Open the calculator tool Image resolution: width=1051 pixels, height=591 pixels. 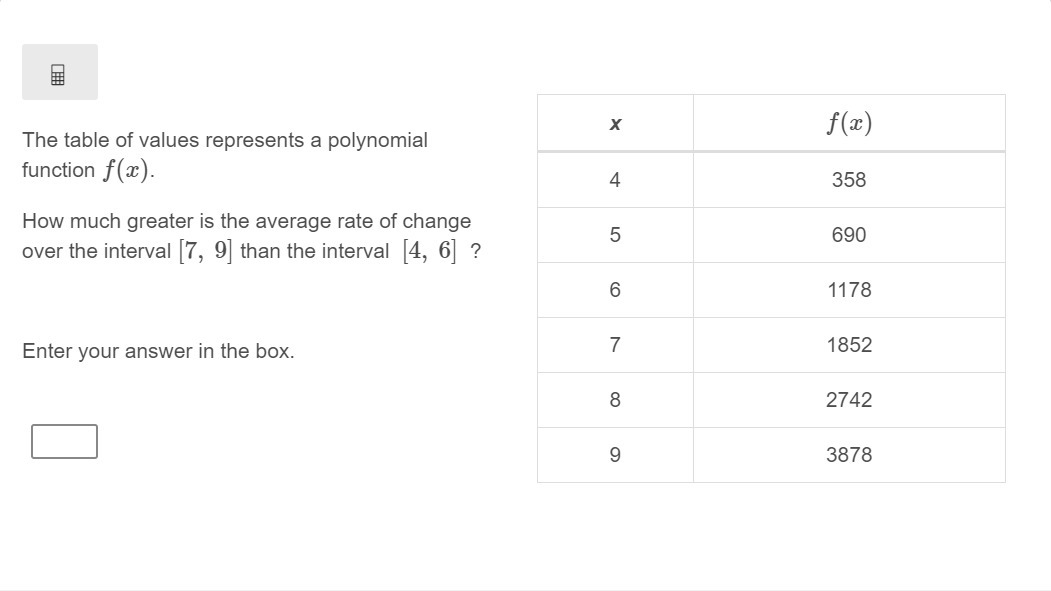tap(59, 73)
